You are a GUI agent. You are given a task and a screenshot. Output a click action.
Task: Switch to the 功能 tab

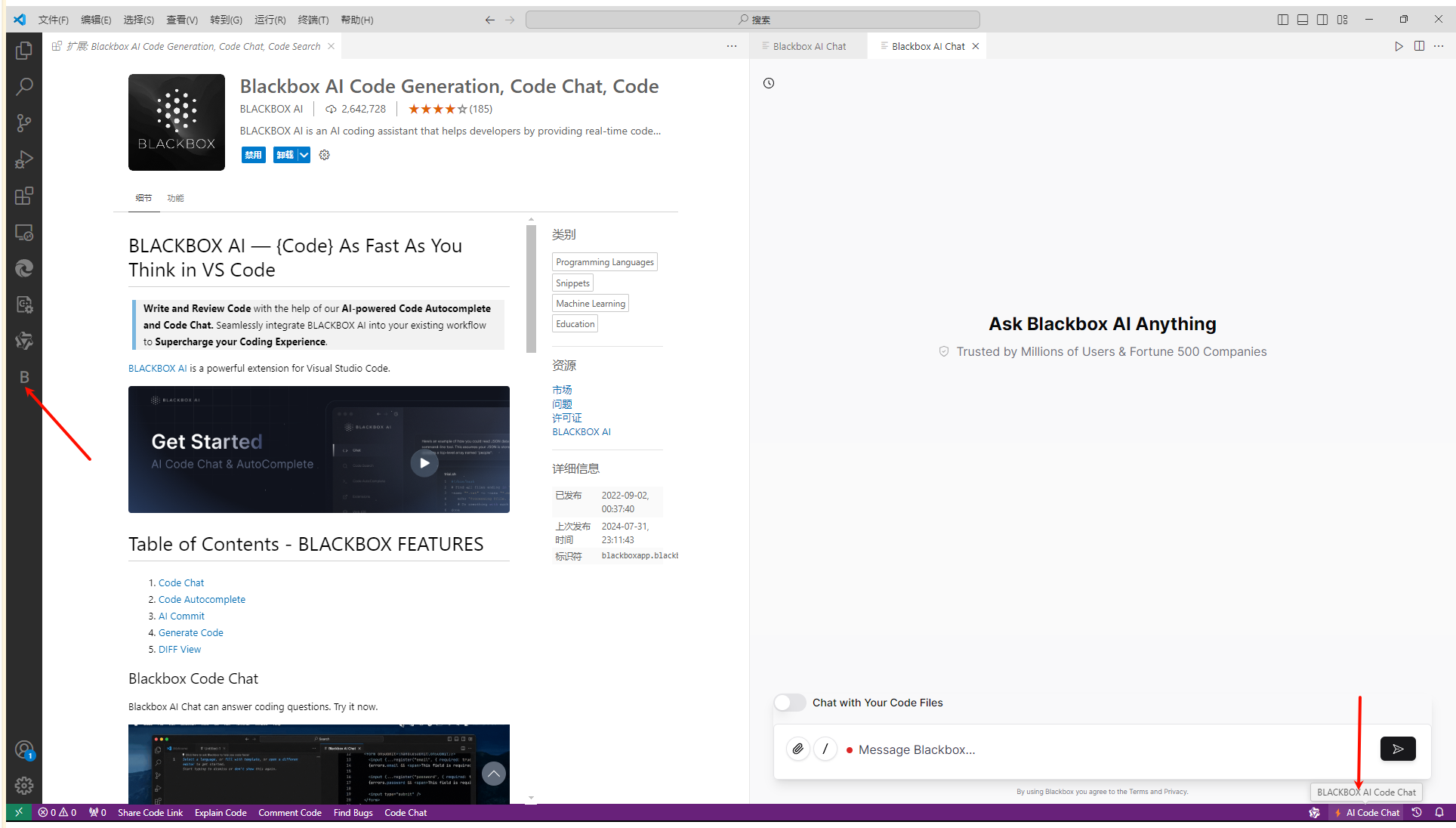(x=175, y=198)
